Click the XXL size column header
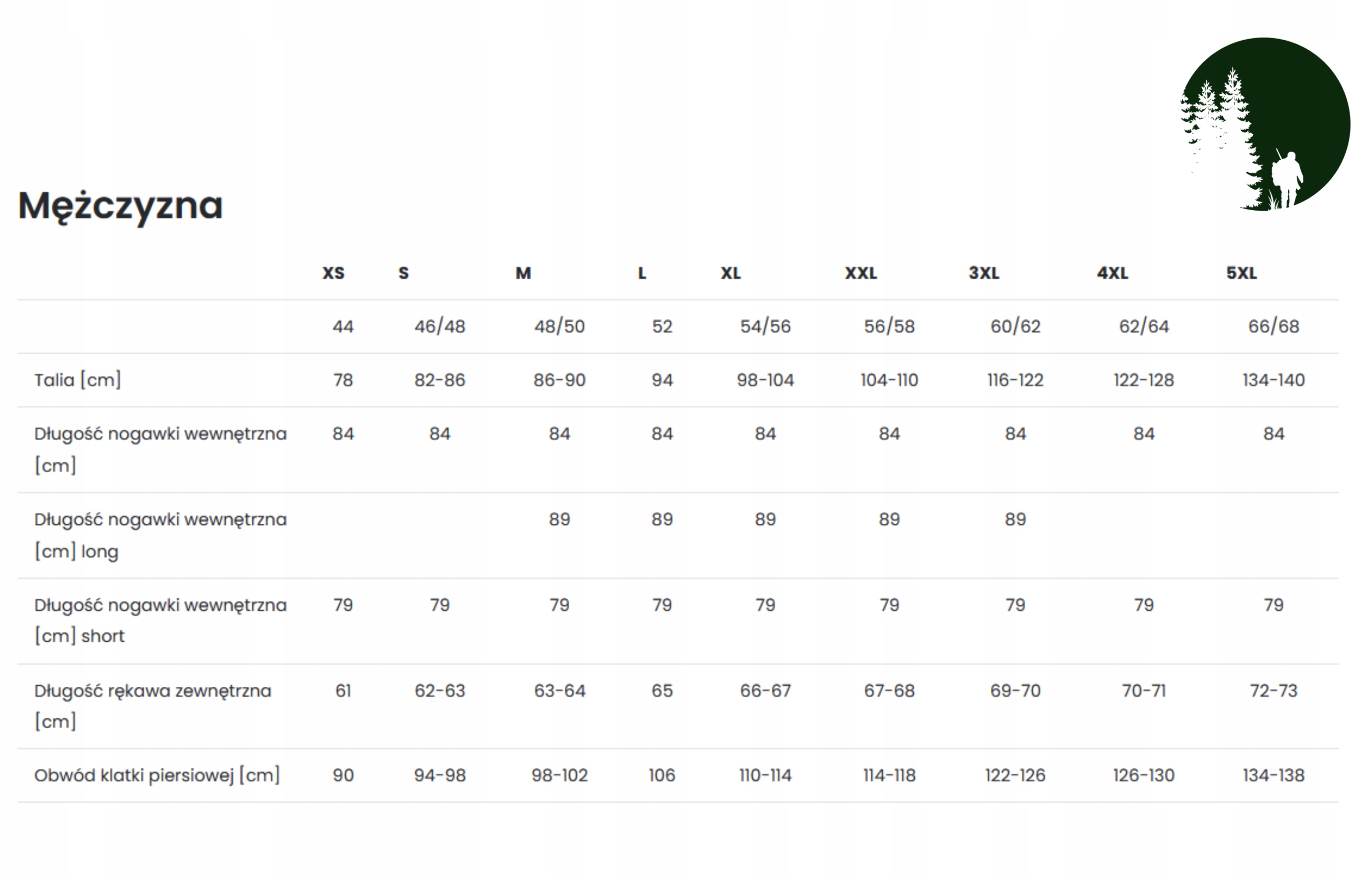Image resolution: width=1372 pixels, height=876 pixels. (x=860, y=273)
